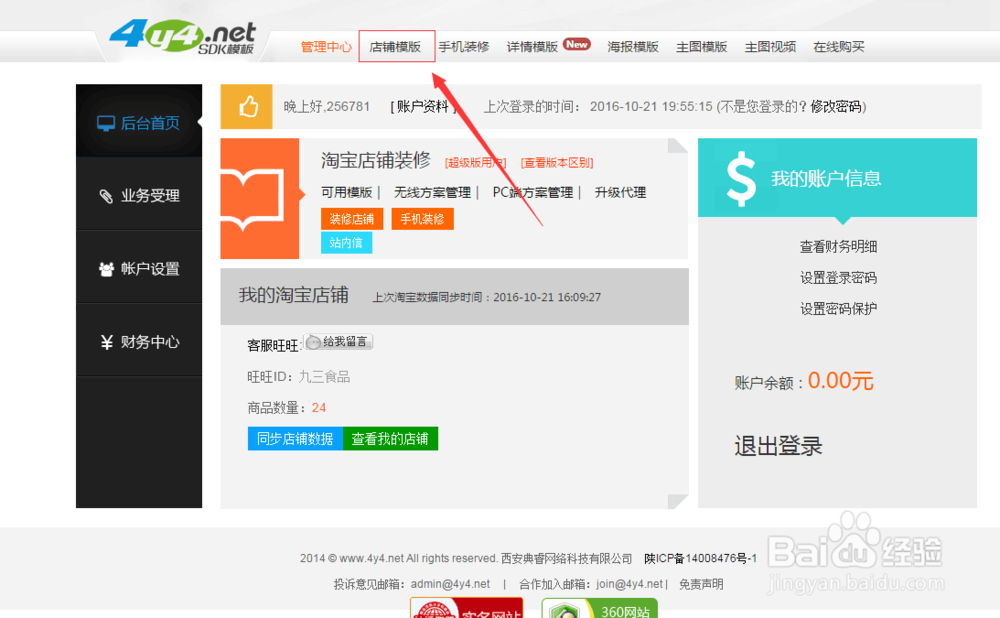Open the 管理中心 menu item

coord(326,47)
